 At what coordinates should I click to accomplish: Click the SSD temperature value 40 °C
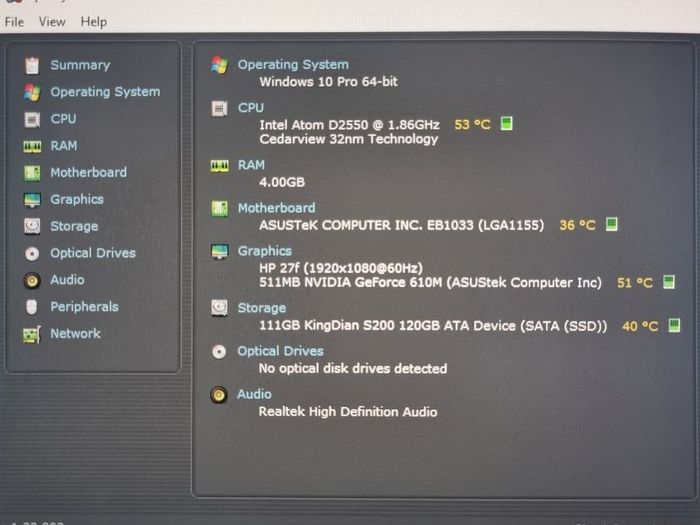pos(640,326)
